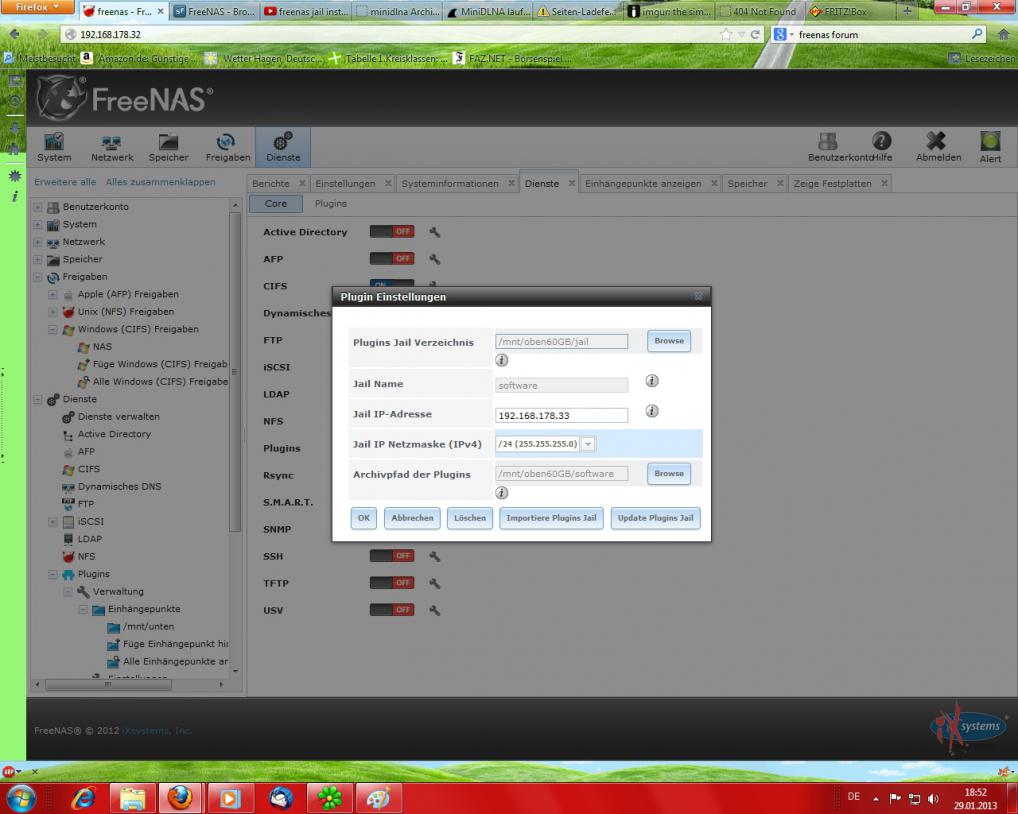
Task: Switch to Zeige Festplatten tab
Action: pos(832,184)
